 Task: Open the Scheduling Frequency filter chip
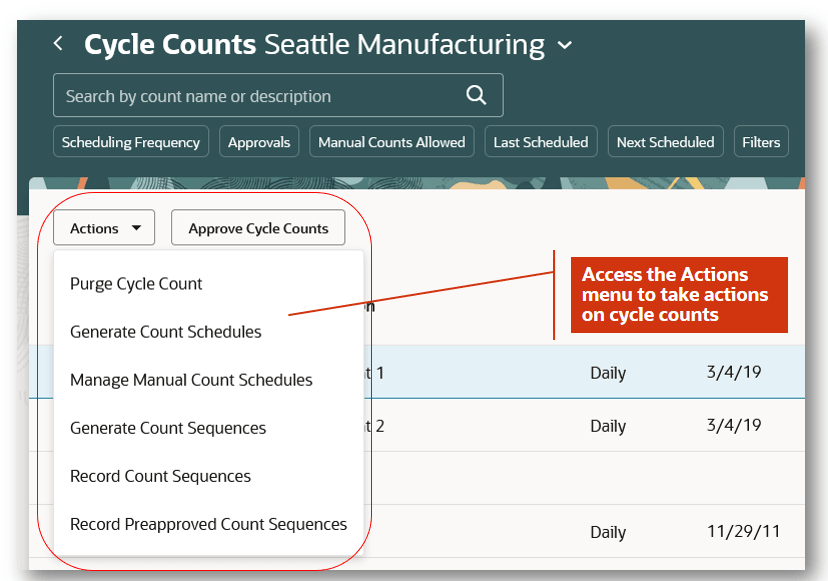[131, 142]
